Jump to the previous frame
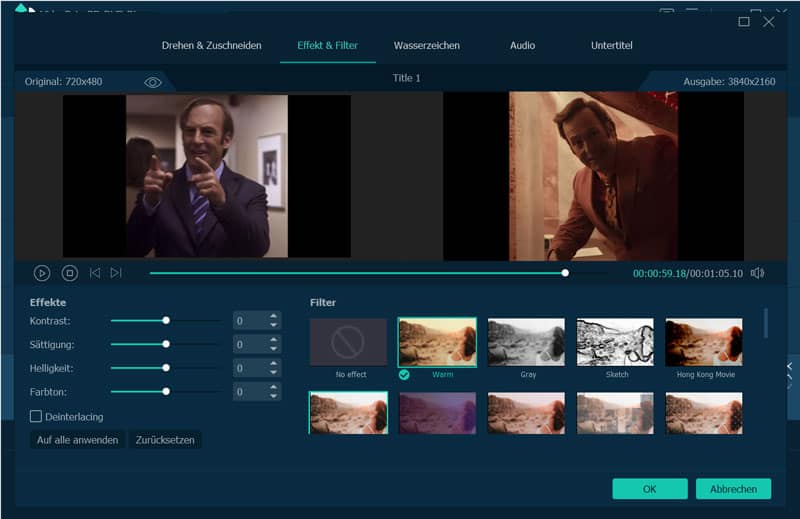800x519 pixels. point(95,273)
